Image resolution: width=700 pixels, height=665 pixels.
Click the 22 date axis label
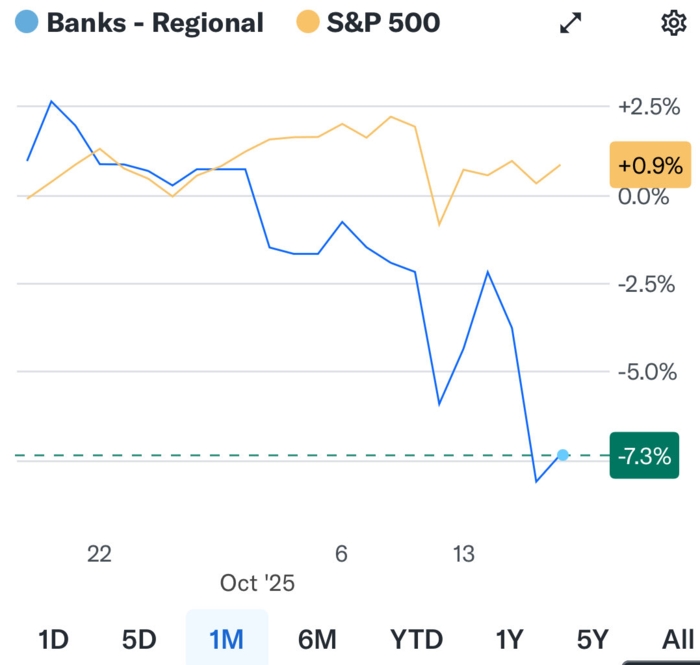coord(98,553)
